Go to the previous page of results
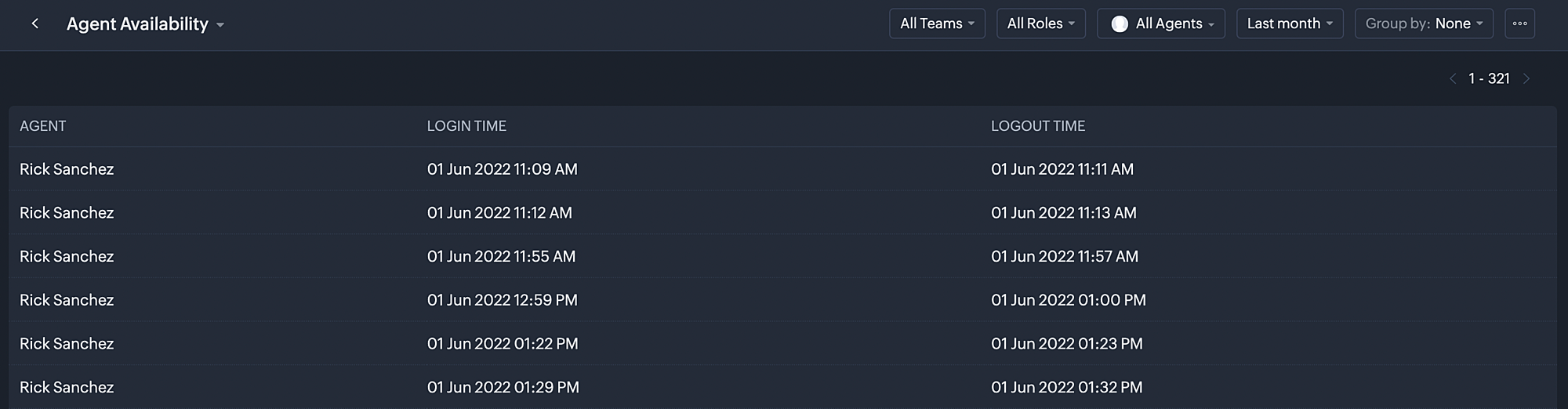 1452,78
